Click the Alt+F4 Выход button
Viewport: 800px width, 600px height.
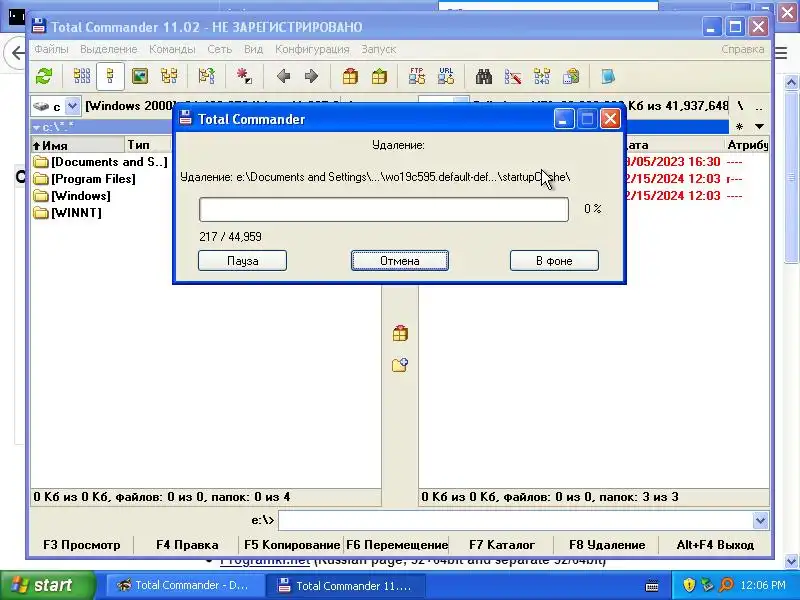715,545
